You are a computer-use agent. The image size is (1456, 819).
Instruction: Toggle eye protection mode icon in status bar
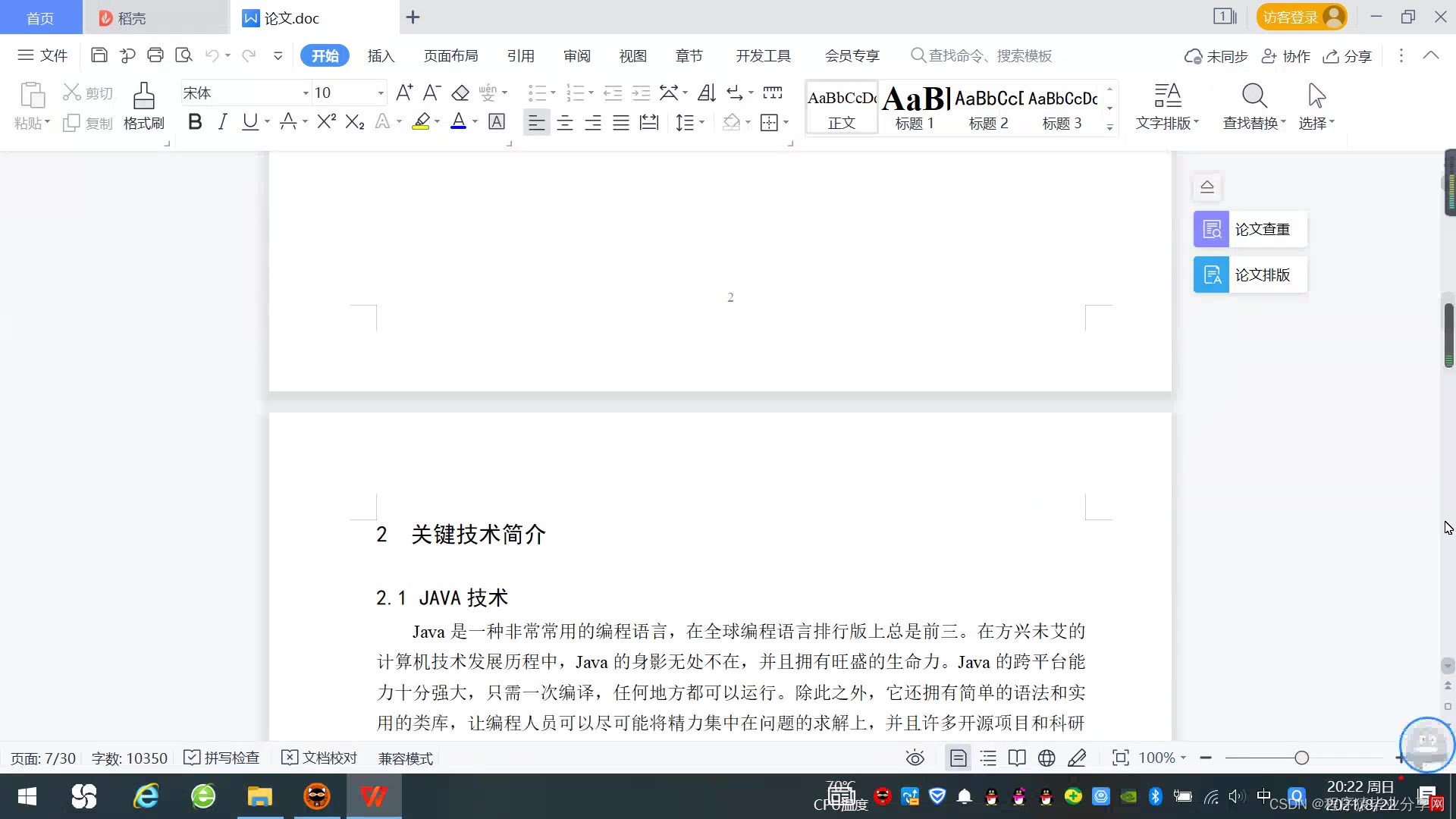(x=915, y=758)
